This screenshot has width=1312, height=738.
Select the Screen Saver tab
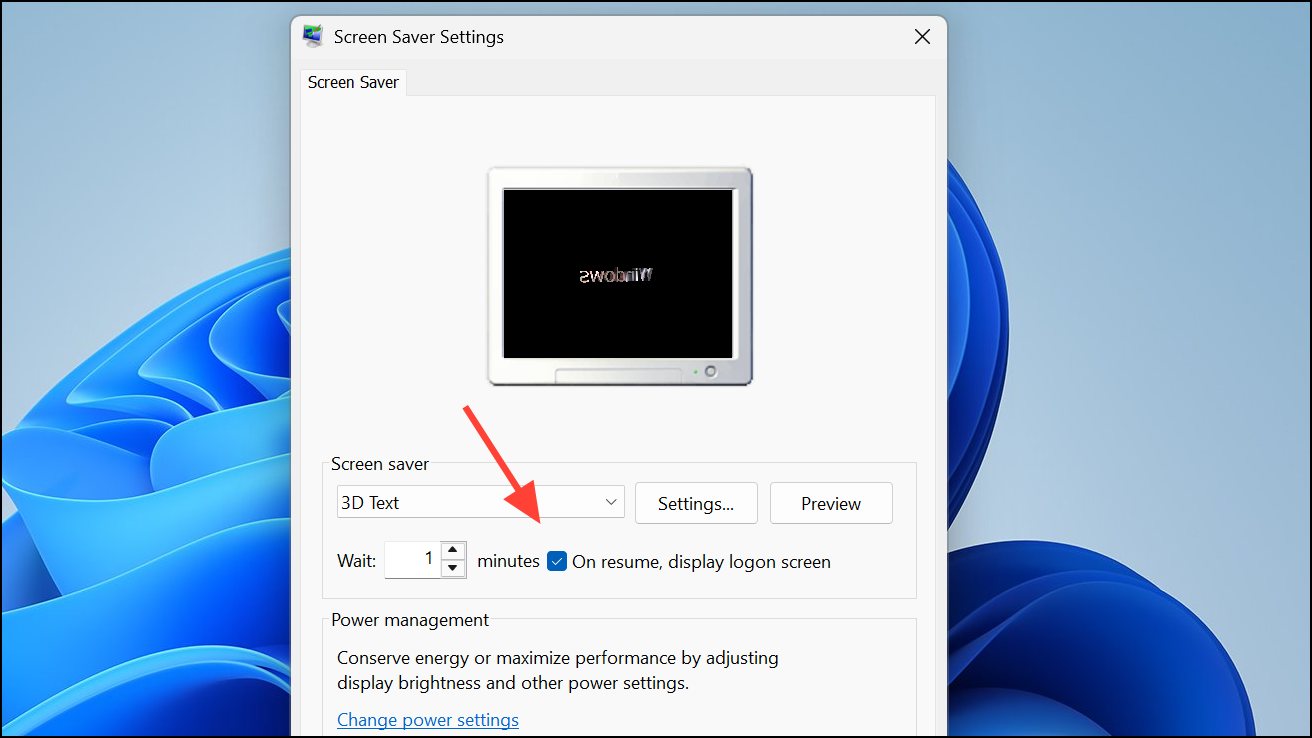point(353,83)
